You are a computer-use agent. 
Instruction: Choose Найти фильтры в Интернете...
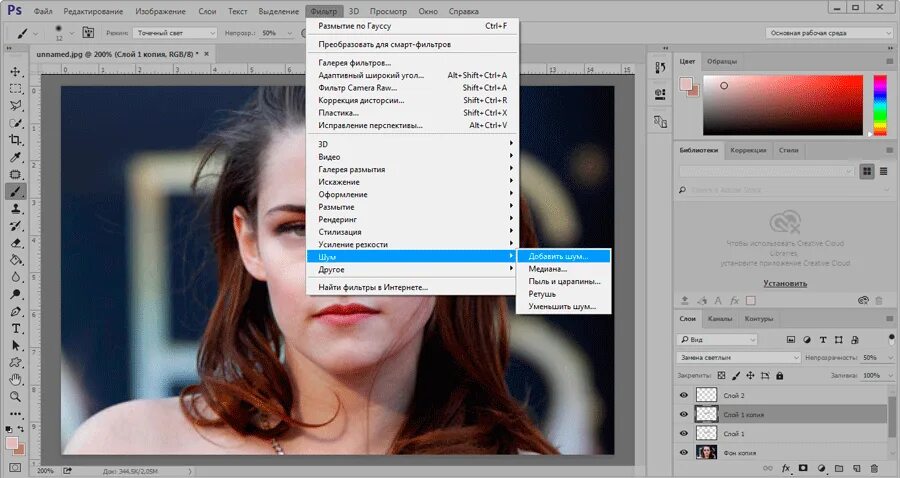point(412,287)
